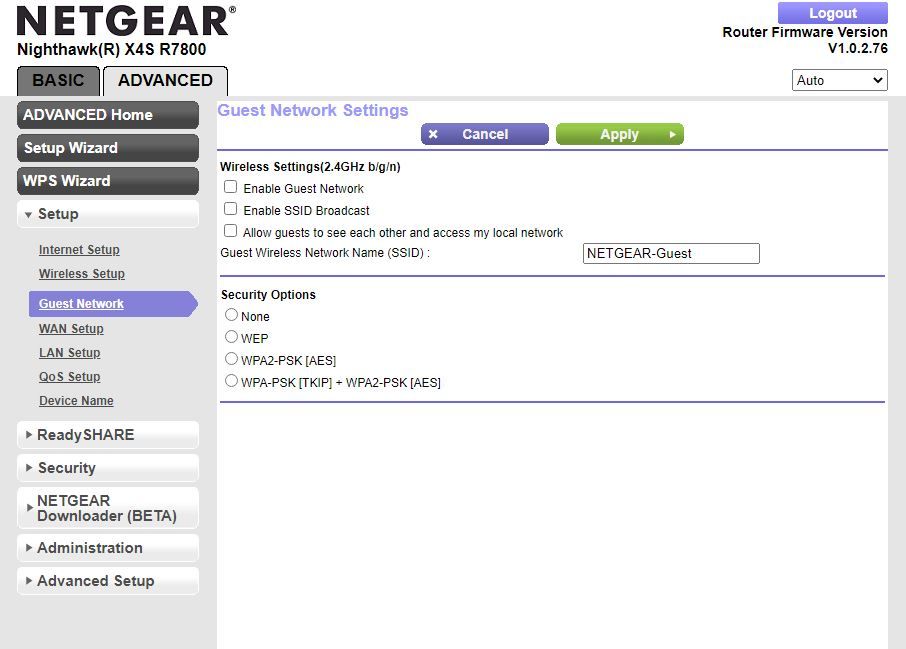This screenshot has width=906, height=649.
Task: Open the Auto language dropdown
Action: [x=839, y=80]
